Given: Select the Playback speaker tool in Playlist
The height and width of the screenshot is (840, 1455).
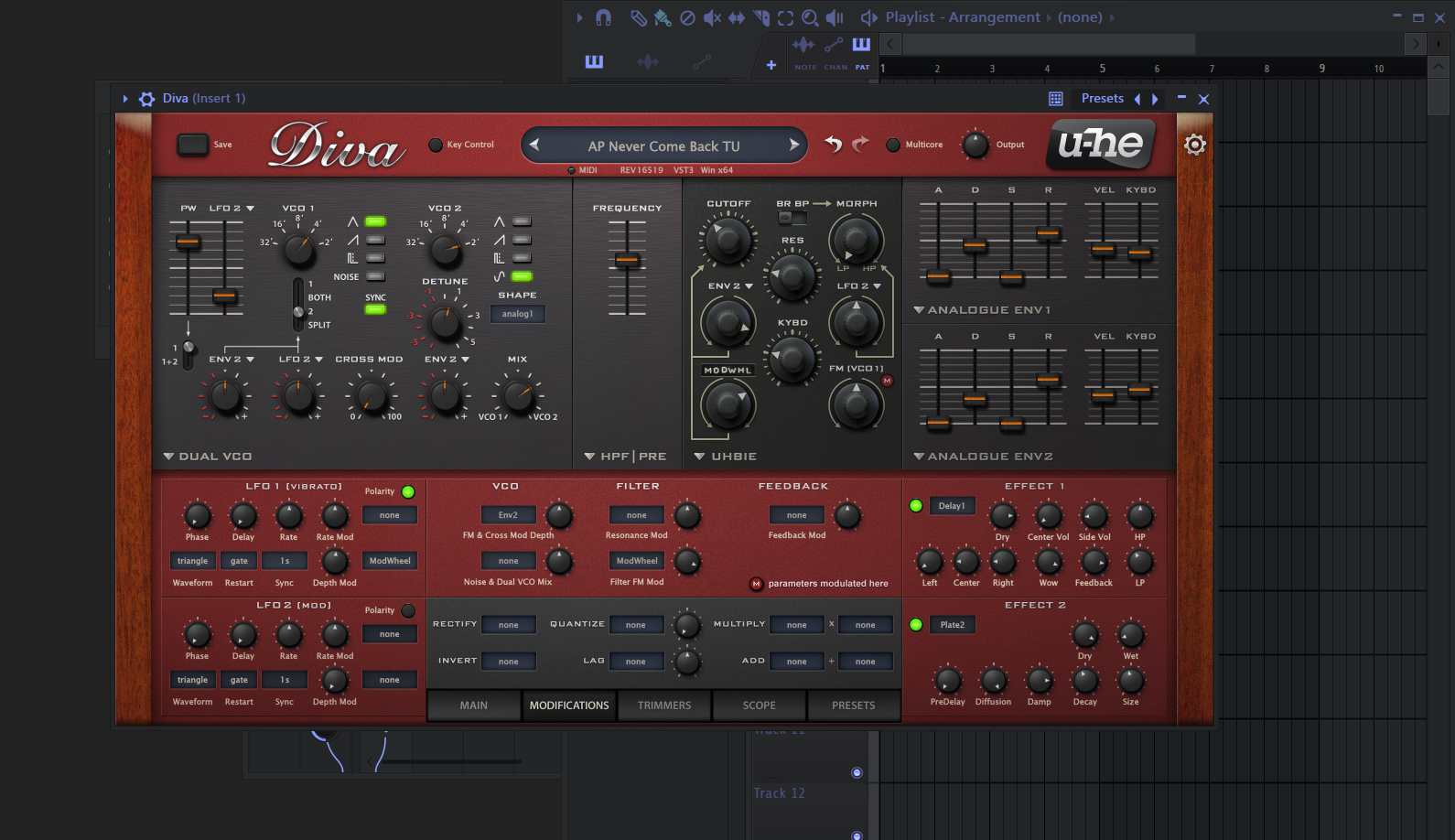Looking at the screenshot, I should click(x=835, y=17).
